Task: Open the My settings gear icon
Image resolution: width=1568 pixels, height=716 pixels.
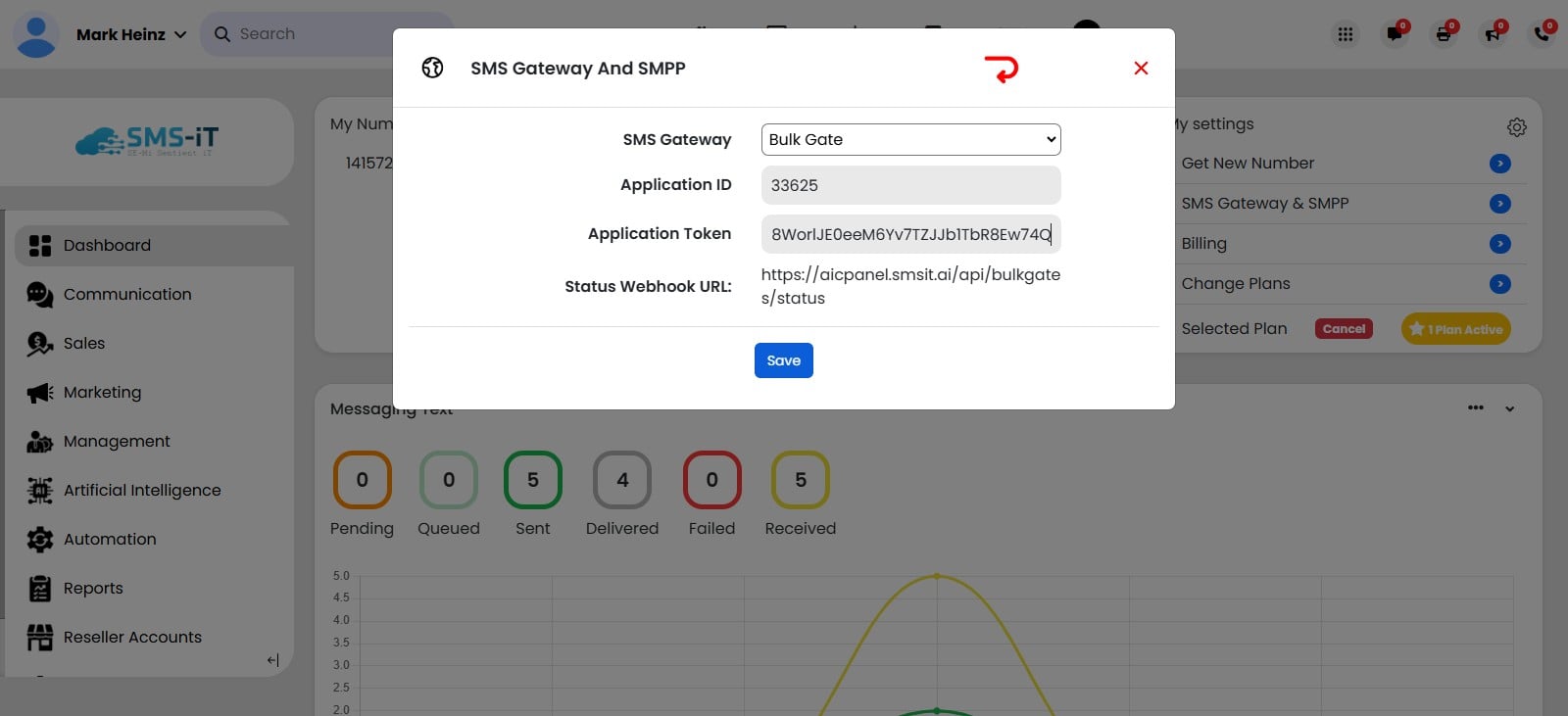Action: pyautogui.click(x=1517, y=127)
